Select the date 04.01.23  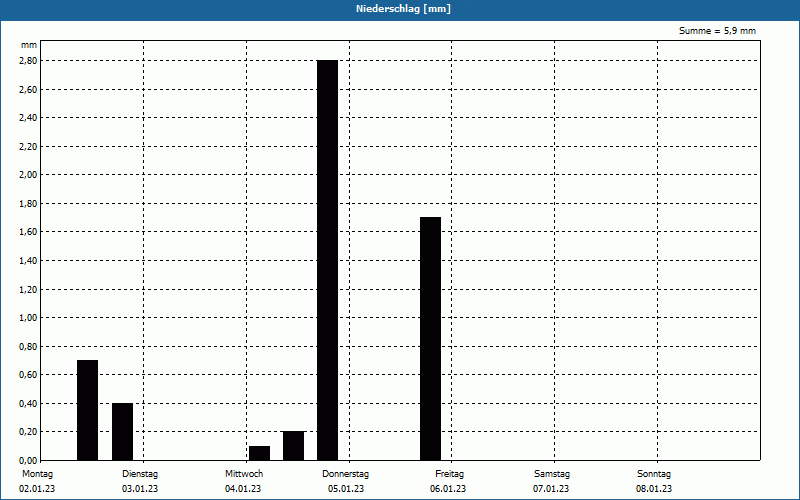(243, 489)
